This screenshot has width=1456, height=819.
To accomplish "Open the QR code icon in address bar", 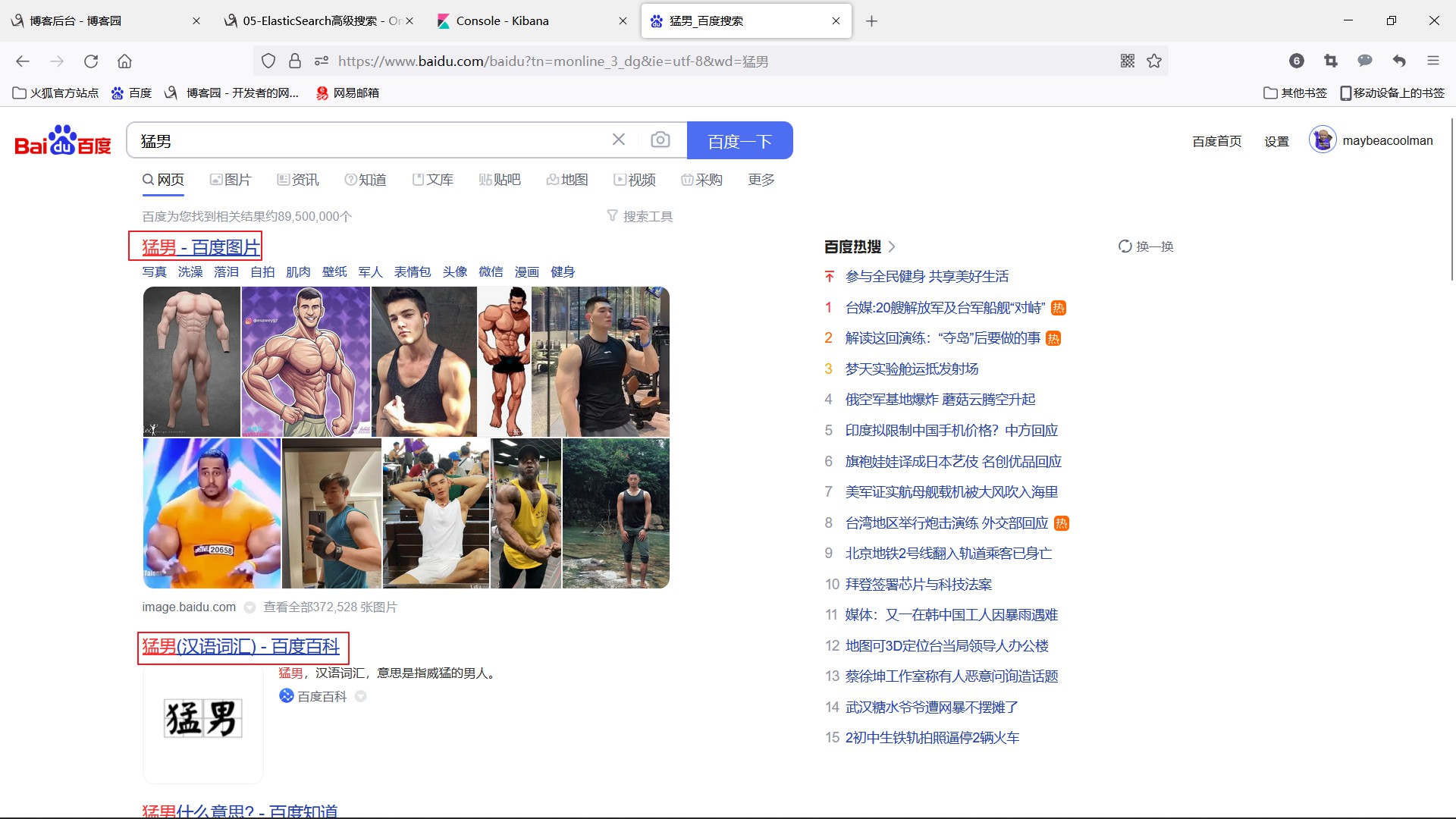I will [1128, 61].
